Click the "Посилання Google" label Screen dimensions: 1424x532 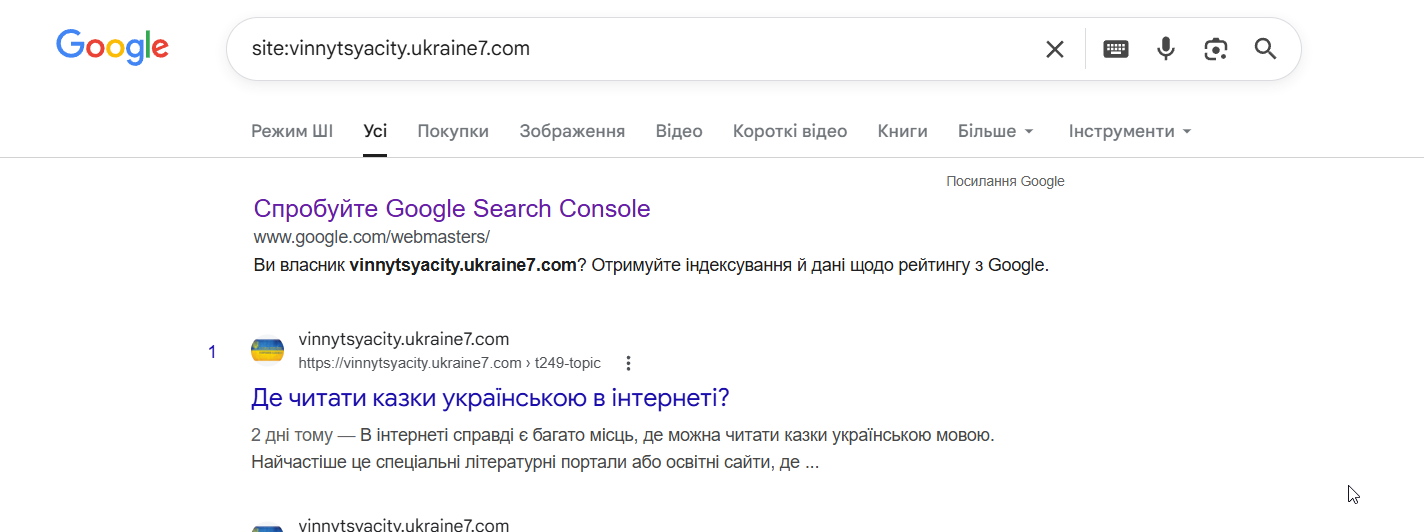[1005, 181]
